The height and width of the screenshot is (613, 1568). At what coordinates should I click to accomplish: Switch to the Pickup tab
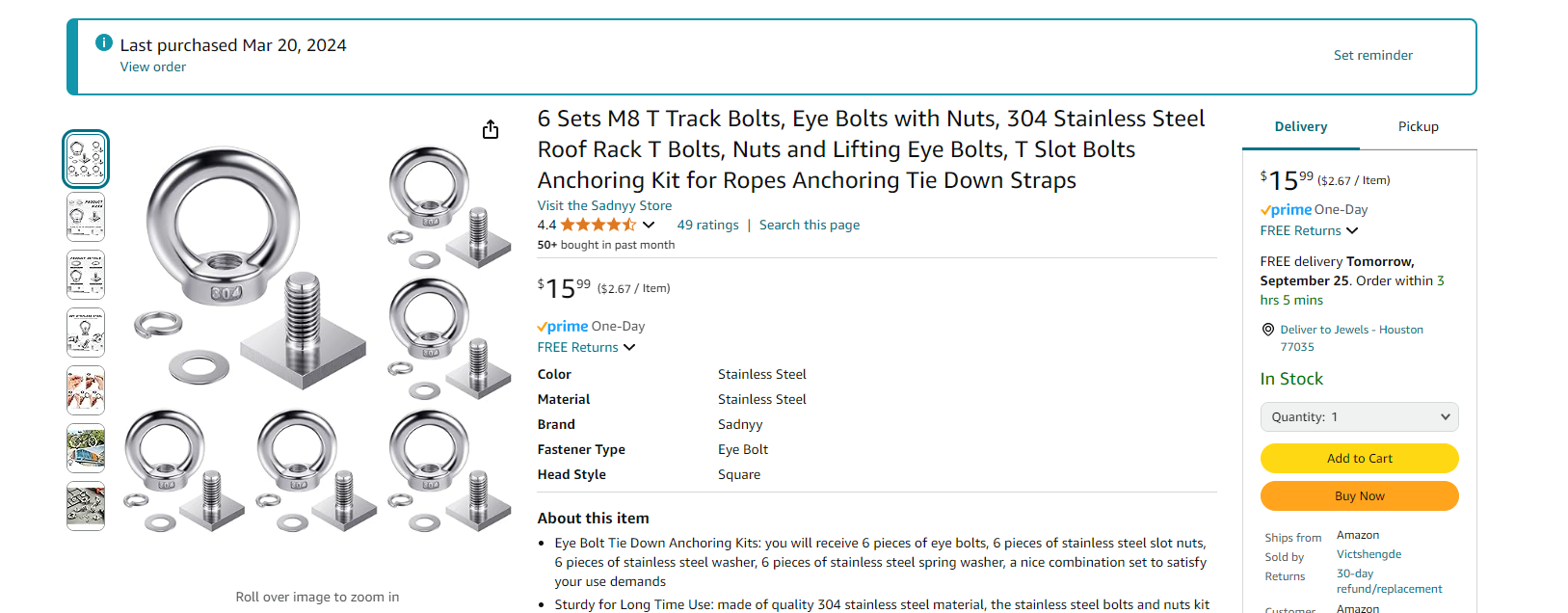[1418, 127]
